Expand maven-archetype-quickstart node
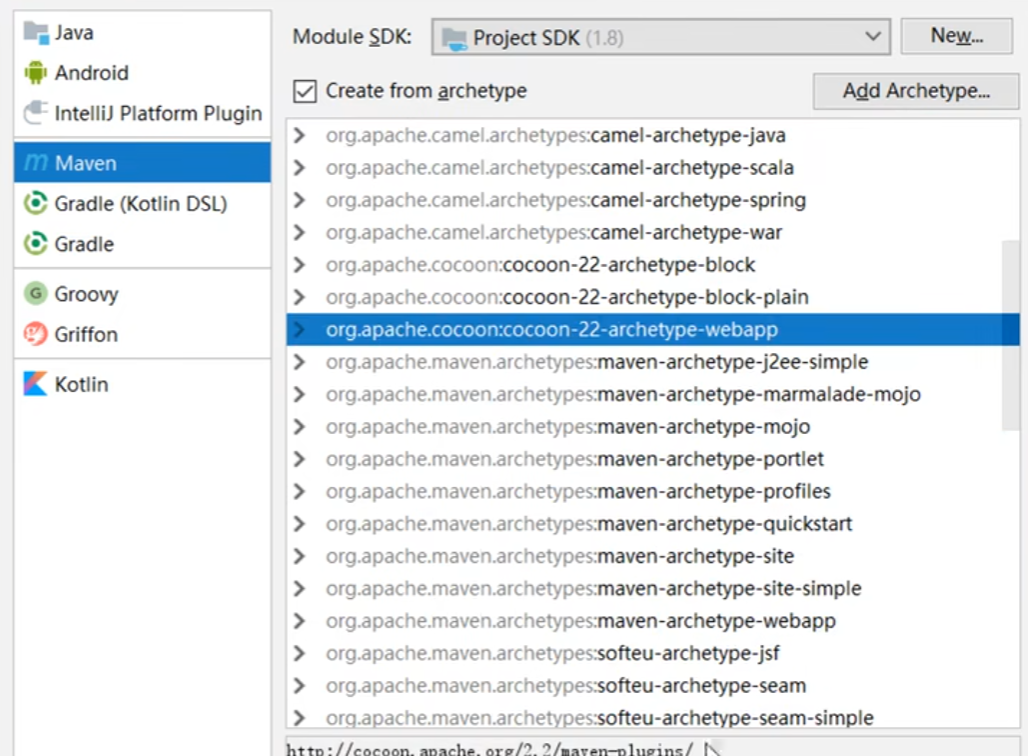The image size is (1028, 756). pos(300,524)
